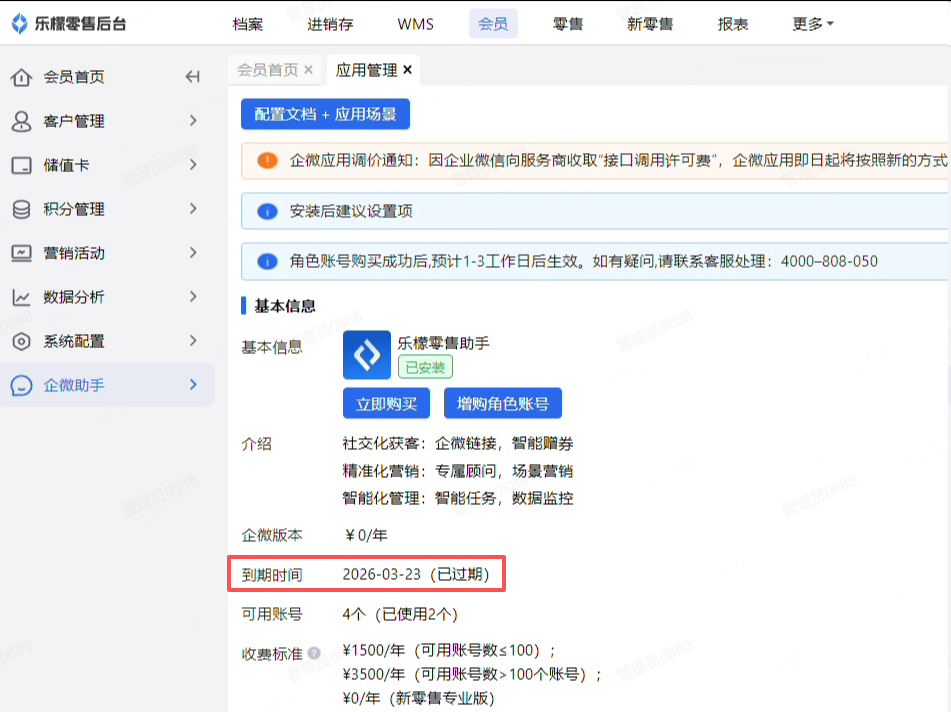
Task: Collapse the sidebar with the arrow icon
Action: (x=192, y=76)
